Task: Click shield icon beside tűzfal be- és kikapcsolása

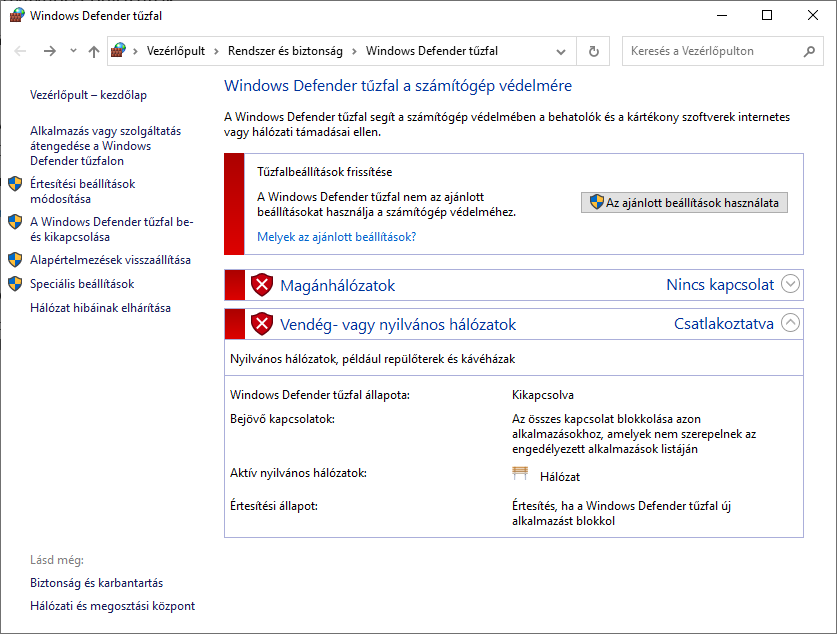Action: point(15,222)
